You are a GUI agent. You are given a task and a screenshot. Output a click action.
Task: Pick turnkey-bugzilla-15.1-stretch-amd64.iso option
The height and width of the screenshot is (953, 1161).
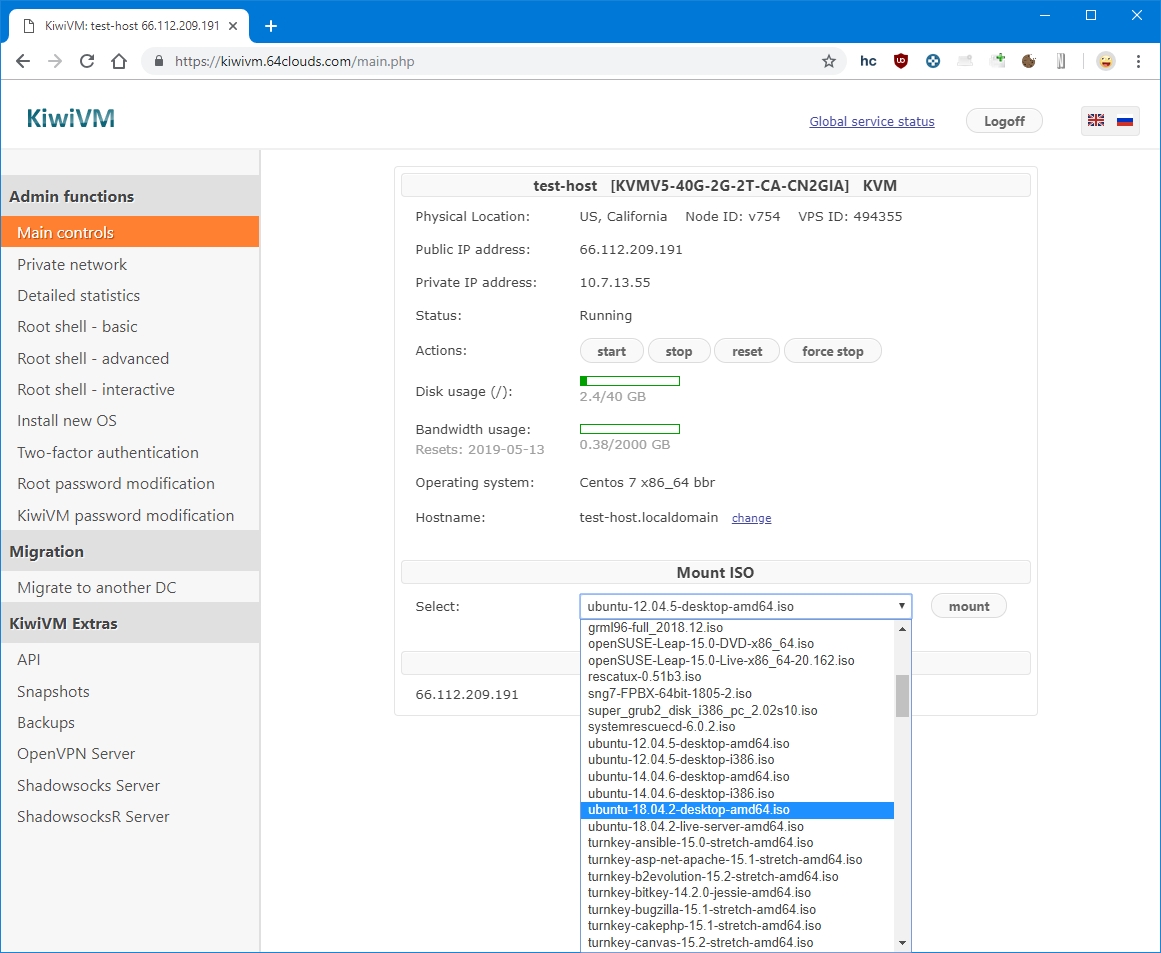tap(701, 910)
